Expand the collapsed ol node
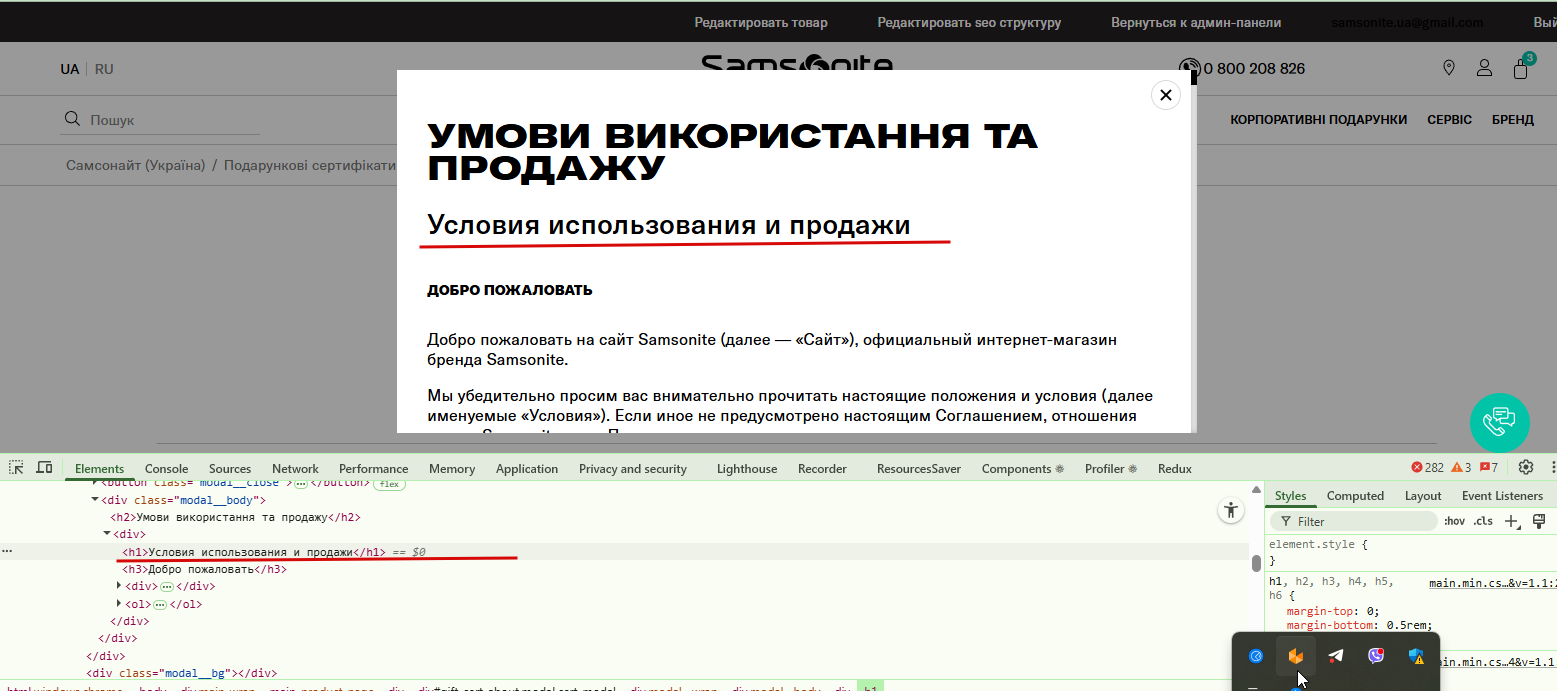 (x=119, y=604)
